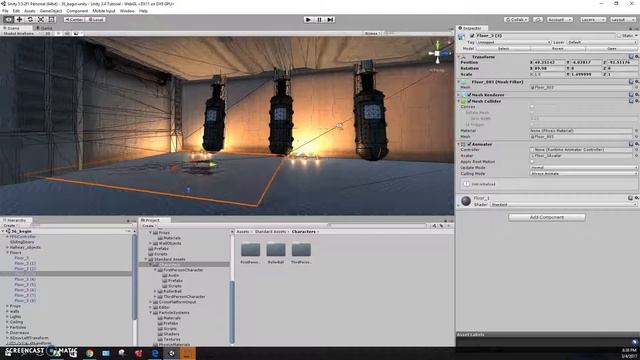Select the Rect transform tool
640x360 pixels.
tap(51, 20)
